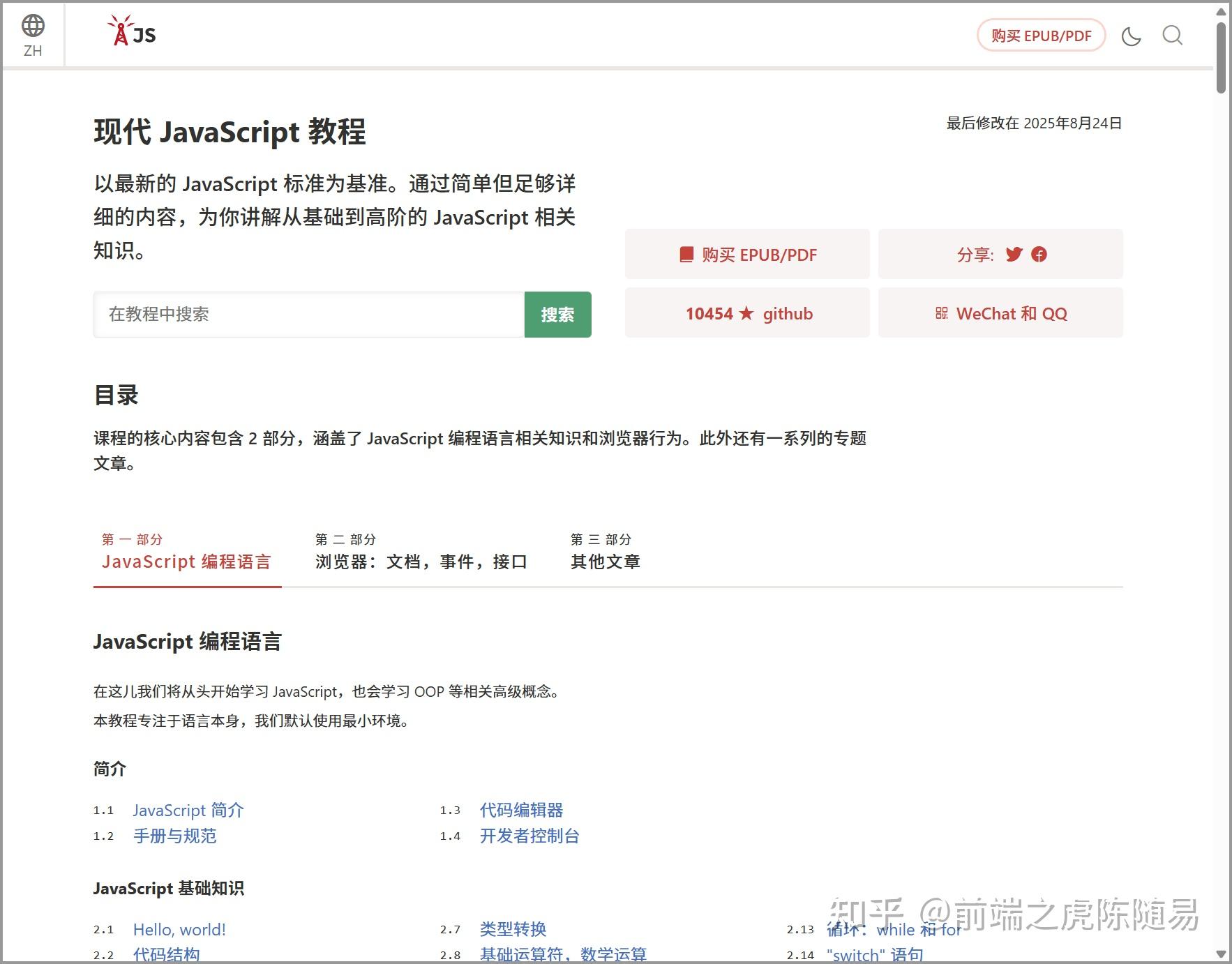Open the 开发者控制台 link

[x=529, y=836]
